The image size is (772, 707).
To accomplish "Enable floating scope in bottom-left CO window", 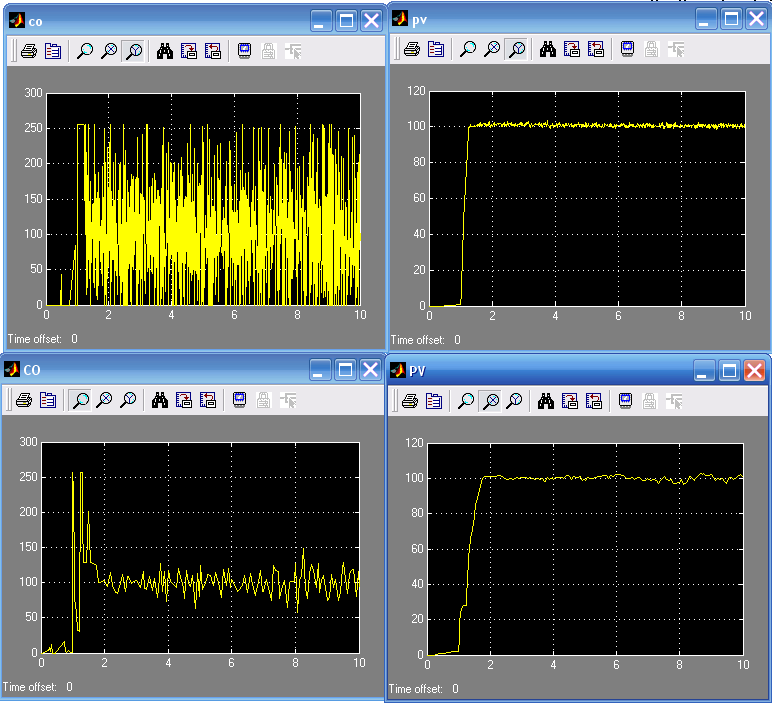I will 240,400.
